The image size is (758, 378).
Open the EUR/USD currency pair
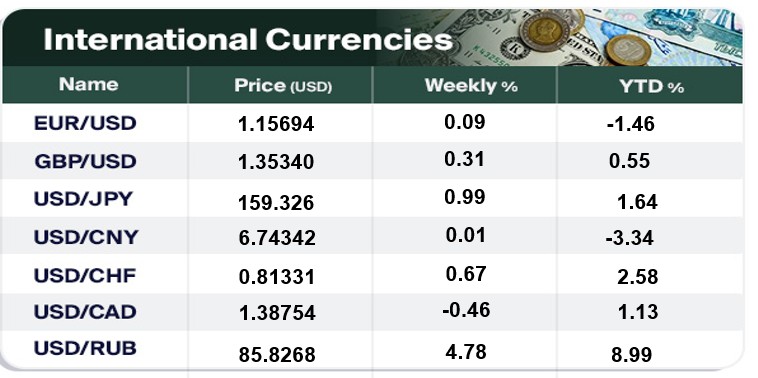pos(85,123)
